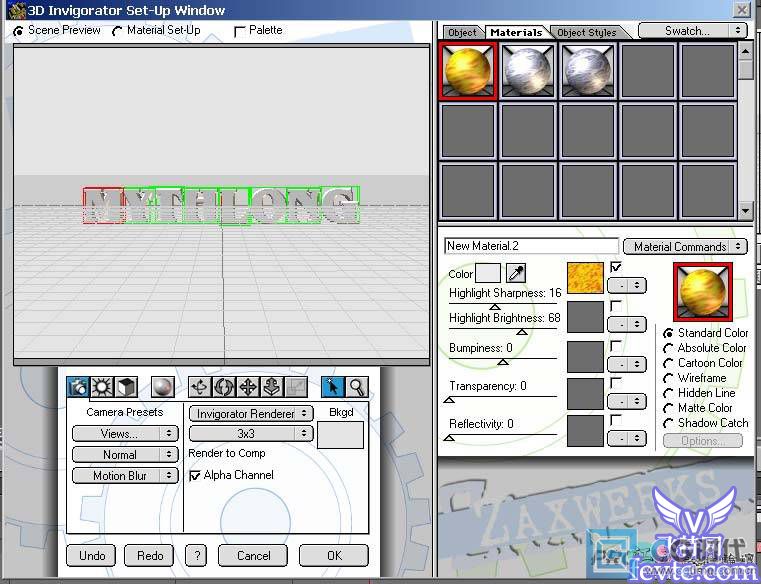This screenshot has height=584, width=761.
Task: Click the material Color swatch
Action: [488, 273]
